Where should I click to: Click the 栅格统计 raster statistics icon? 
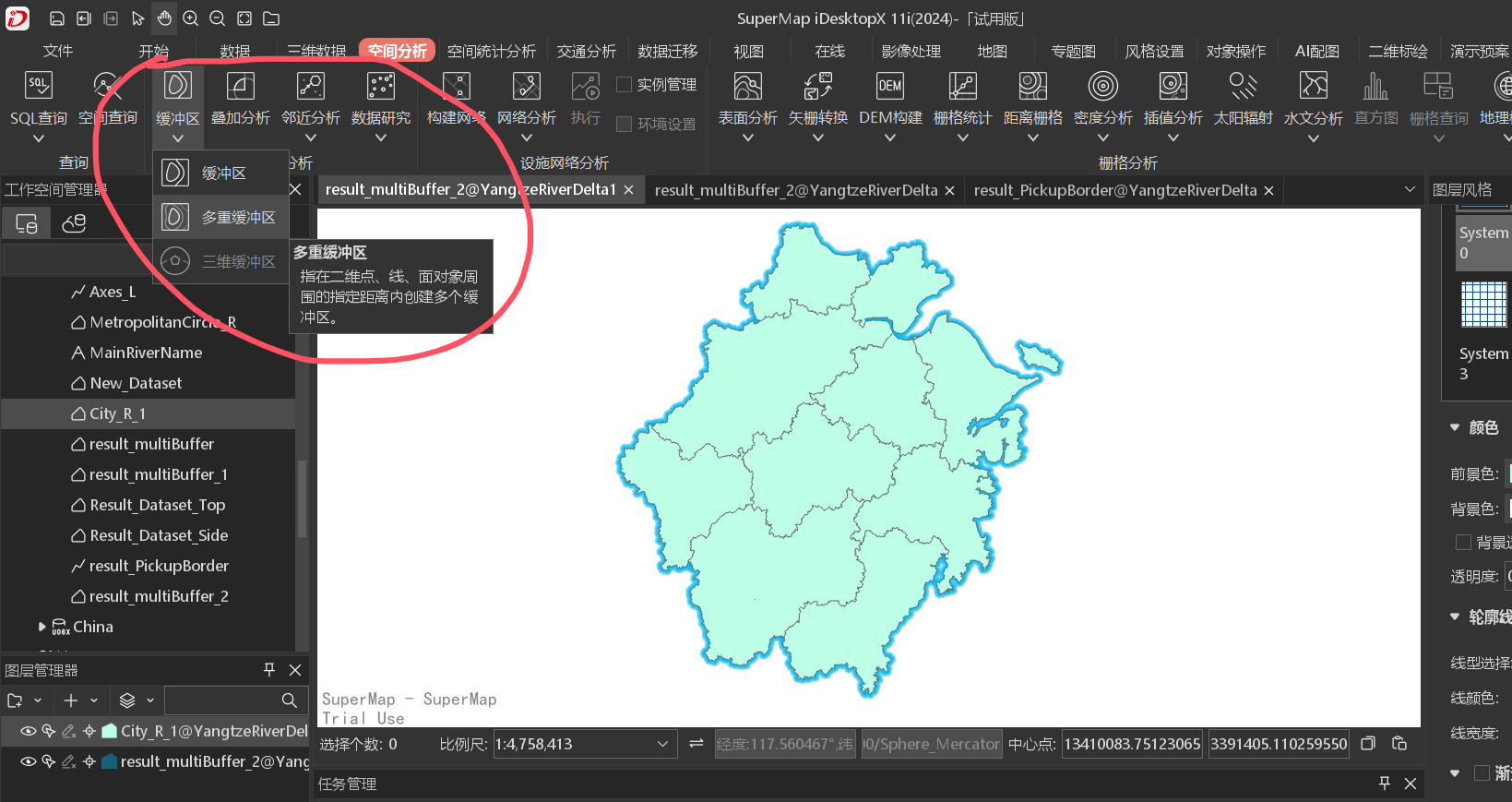point(962,86)
